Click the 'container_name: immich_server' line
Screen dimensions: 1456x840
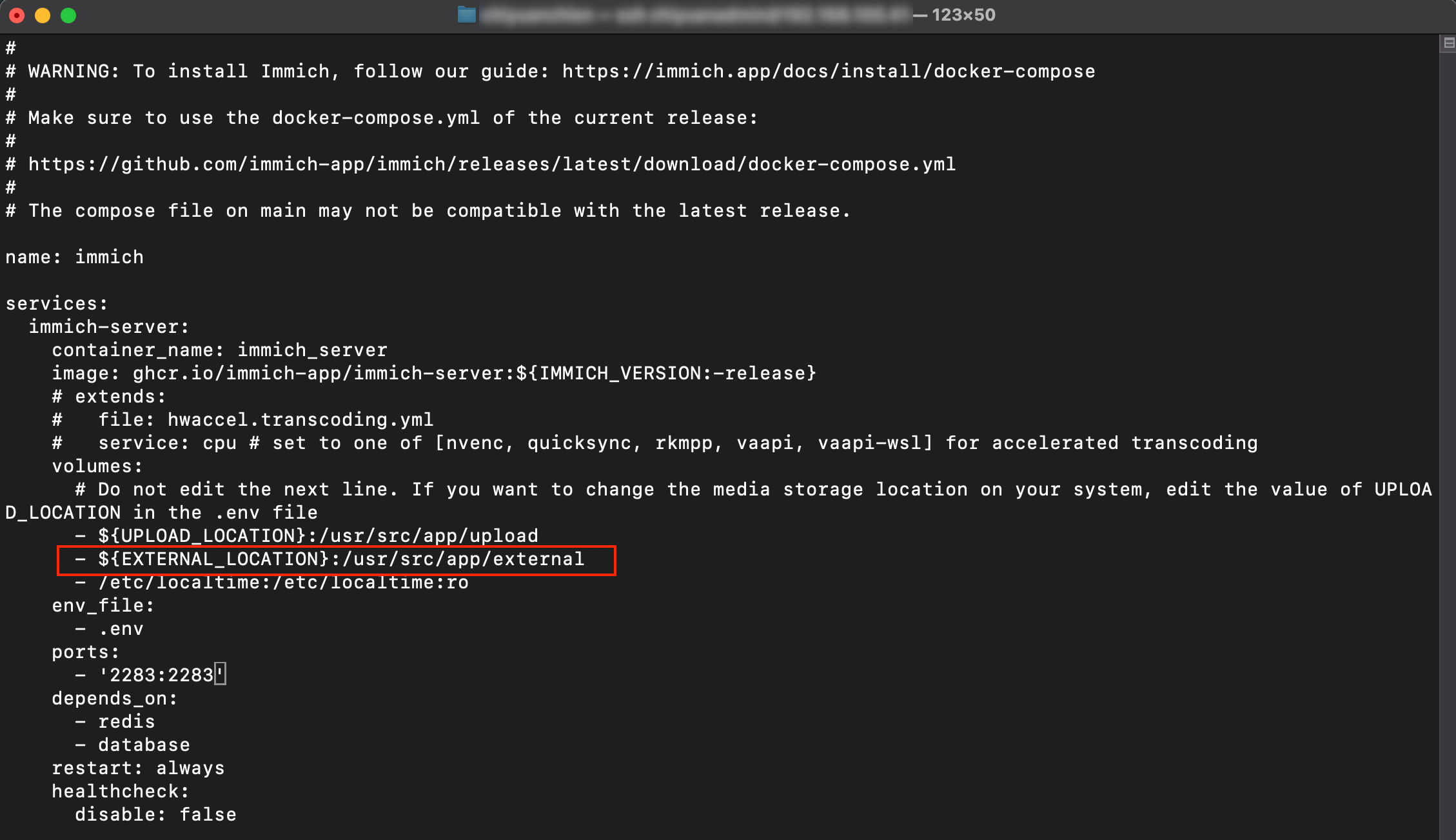click(219, 350)
